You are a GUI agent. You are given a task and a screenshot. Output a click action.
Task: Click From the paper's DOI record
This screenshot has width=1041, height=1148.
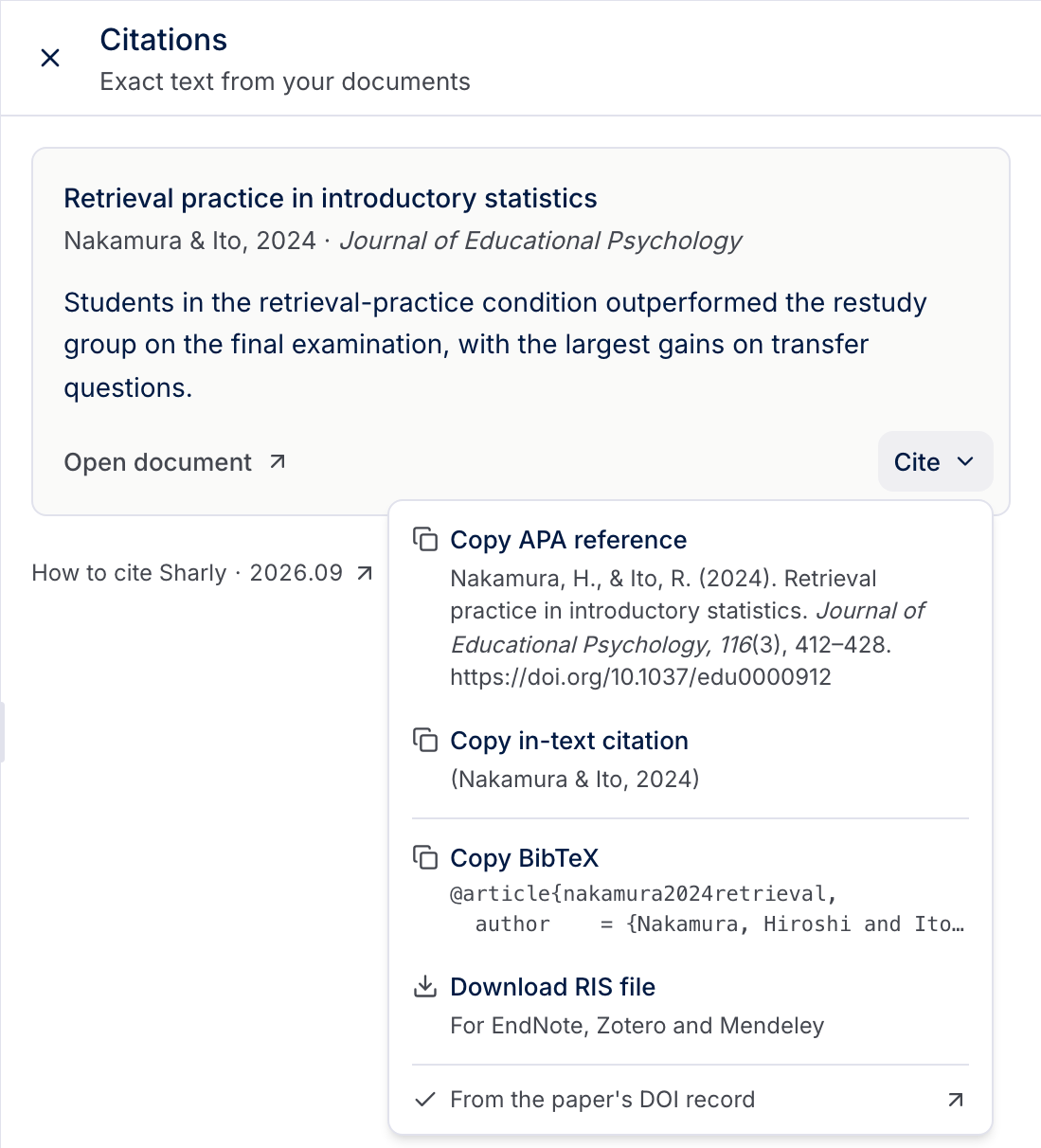[x=691, y=1100]
